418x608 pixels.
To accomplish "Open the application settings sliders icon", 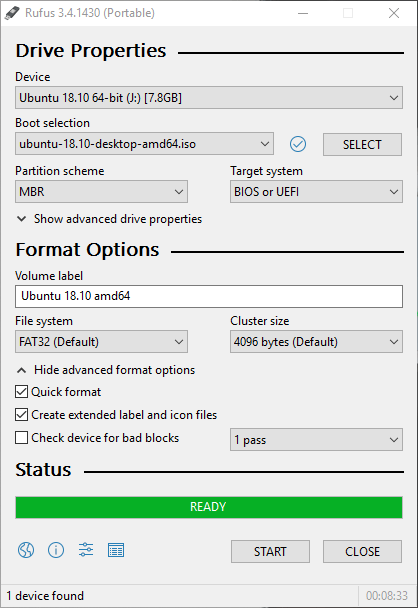I will 86,550.
